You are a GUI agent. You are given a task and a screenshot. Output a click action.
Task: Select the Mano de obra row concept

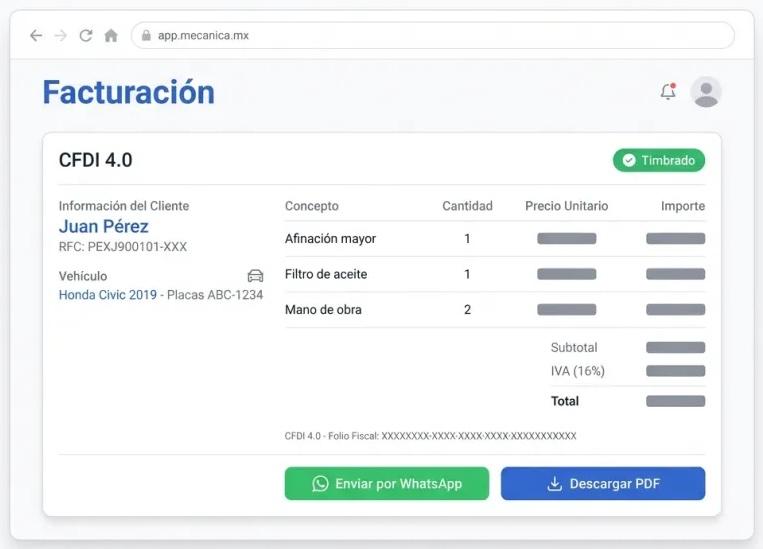tap(323, 310)
